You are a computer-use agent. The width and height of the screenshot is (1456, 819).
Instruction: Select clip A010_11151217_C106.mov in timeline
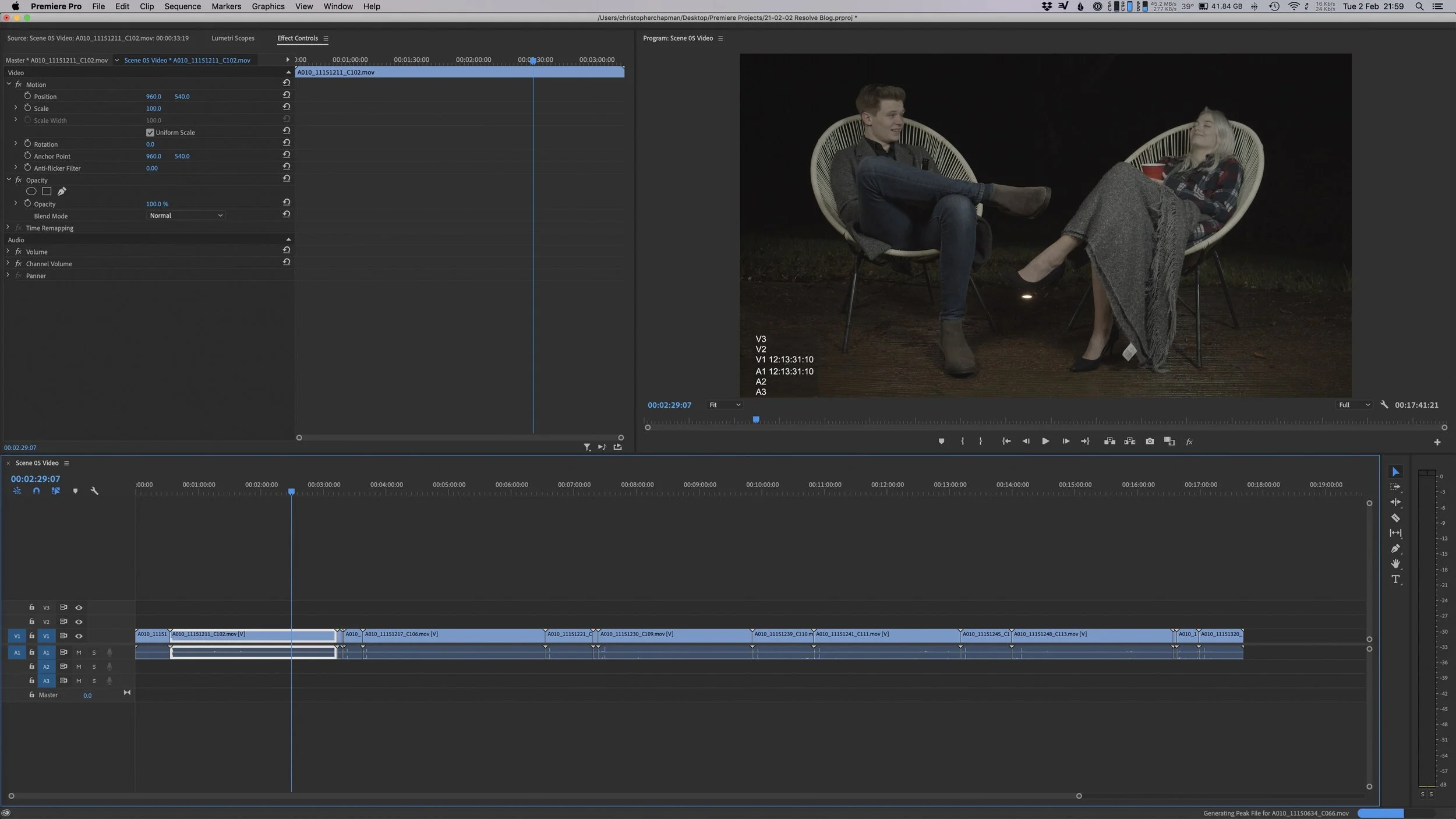pos(454,635)
